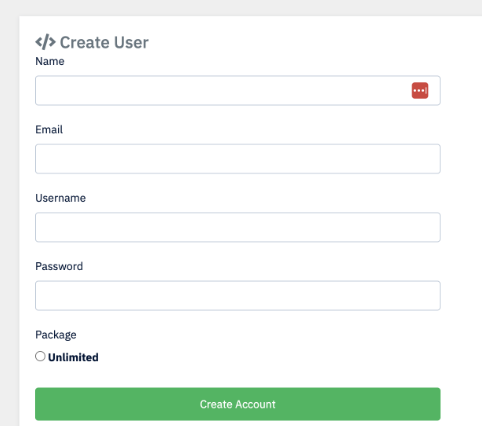Select the Unlimited package radio button
This screenshot has width=482, height=426.
pyautogui.click(x=40, y=356)
